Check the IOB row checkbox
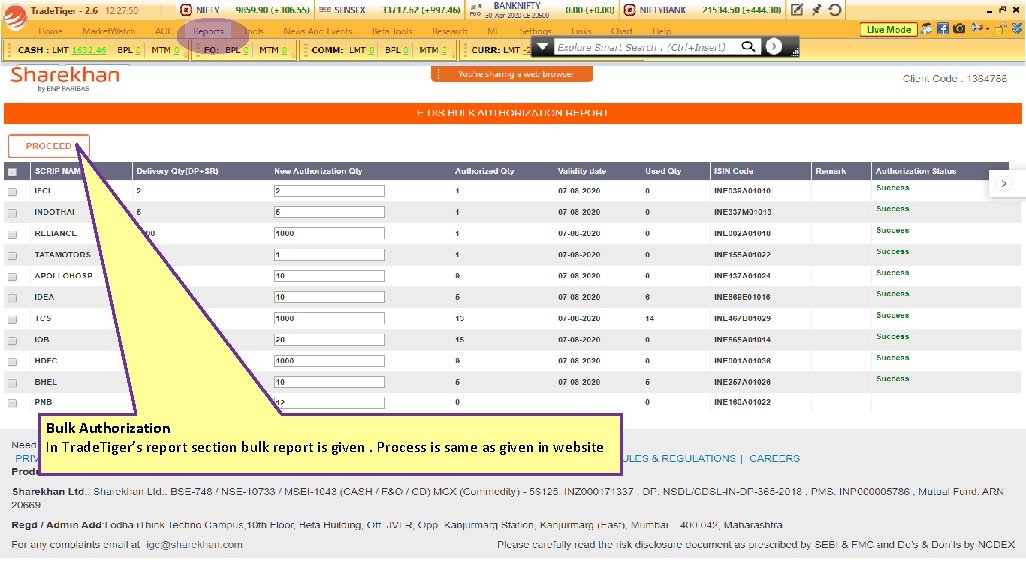 coord(12,340)
